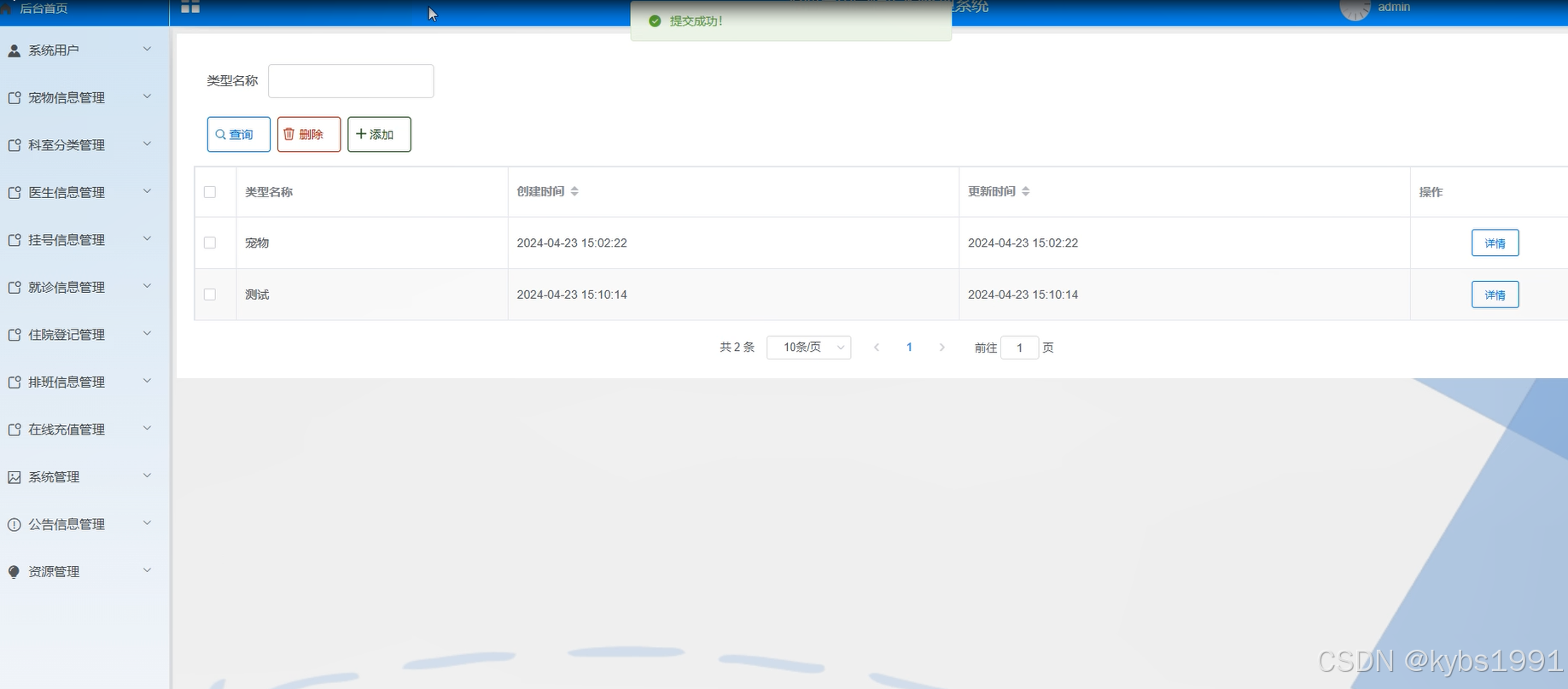Click the grid icon in top bar
The height and width of the screenshot is (689, 1568).
(x=190, y=7)
